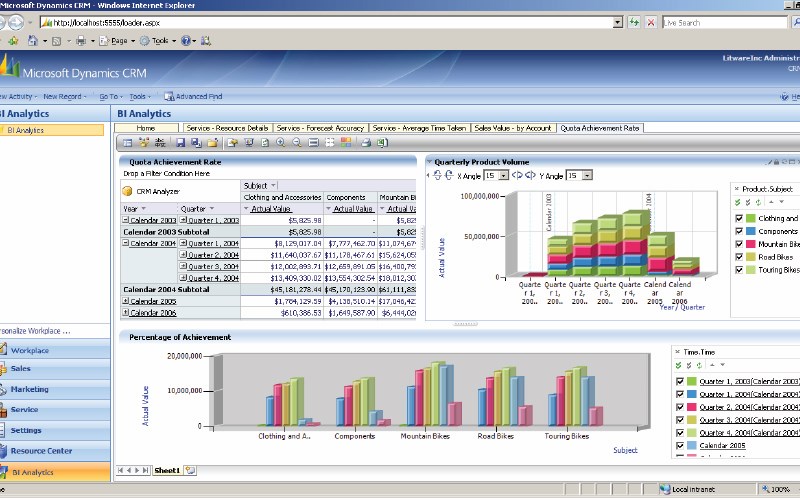The height and width of the screenshot is (500, 800).
Task: Click the browser Help question mark icon
Action: 186,40
